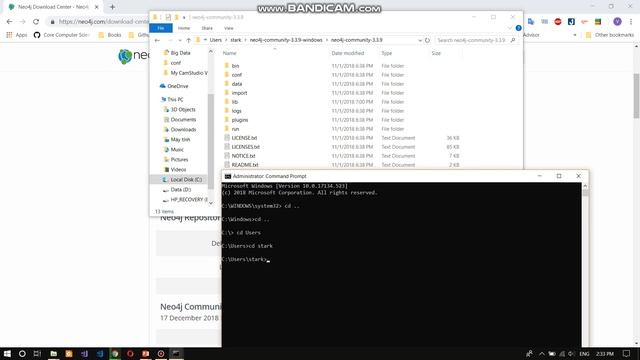Select the logs folder
Viewport: 640px width, 360px height.
tap(236, 111)
